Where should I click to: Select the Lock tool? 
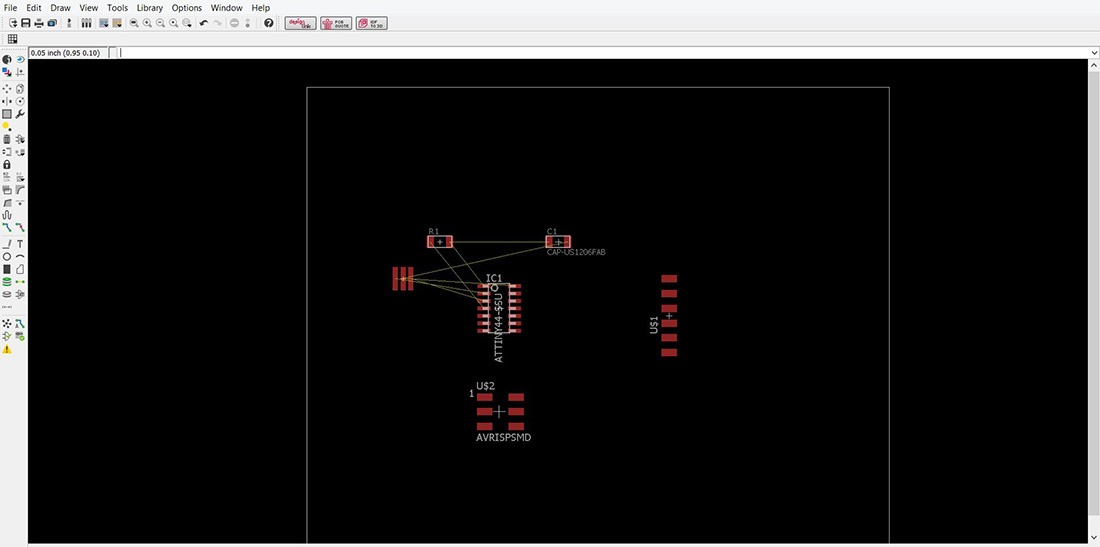7,164
